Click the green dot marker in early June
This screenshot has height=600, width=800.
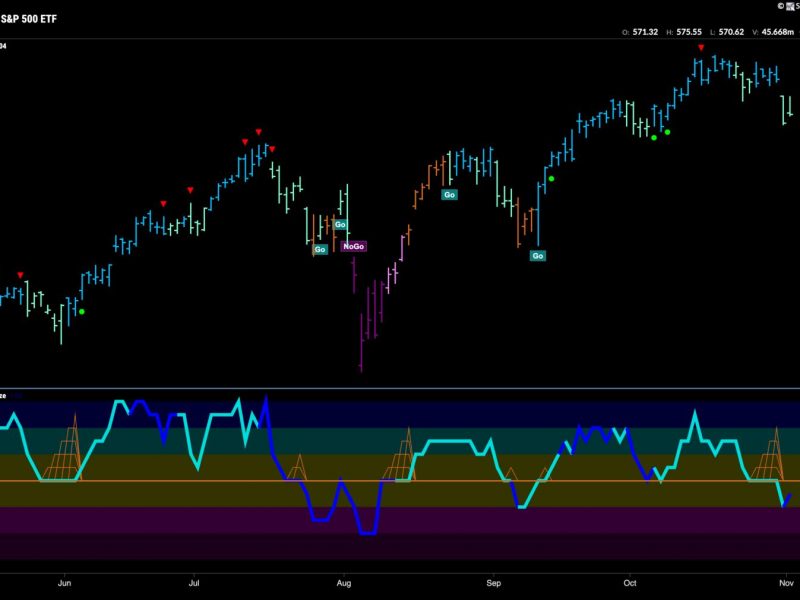82,312
